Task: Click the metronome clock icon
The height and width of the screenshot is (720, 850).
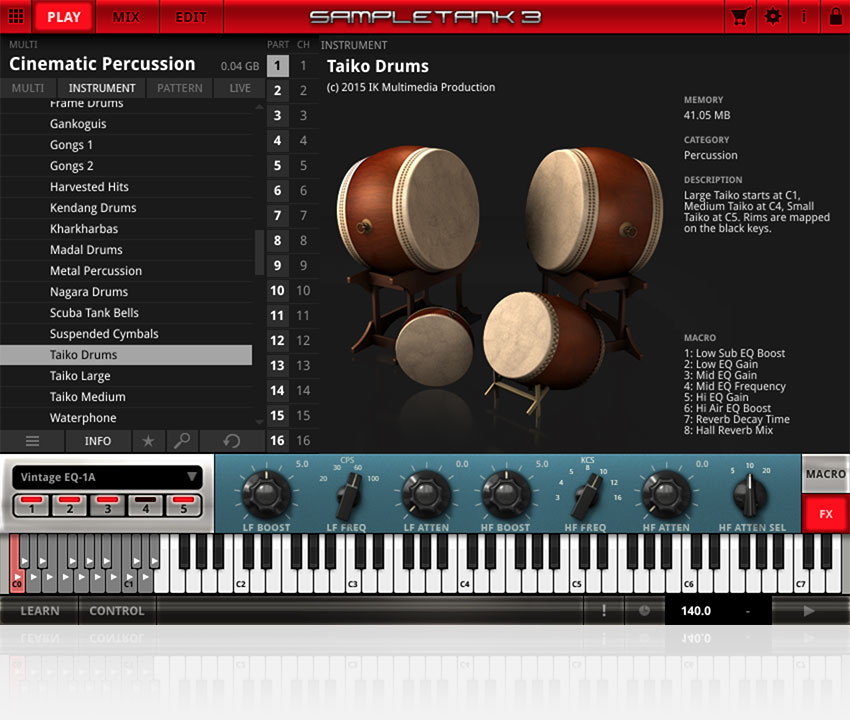Action: click(x=644, y=610)
